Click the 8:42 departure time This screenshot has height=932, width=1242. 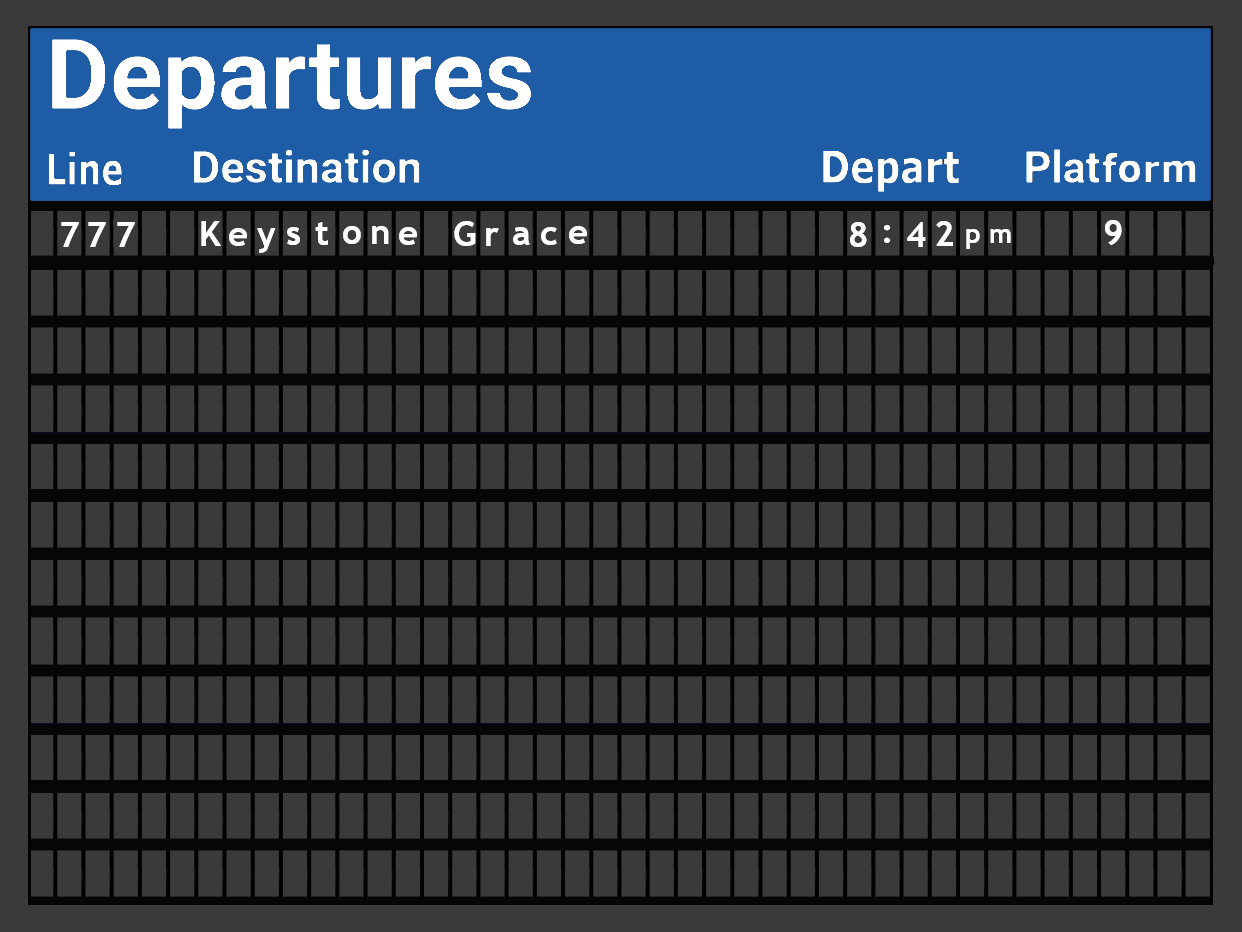click(x=902, y=236)
